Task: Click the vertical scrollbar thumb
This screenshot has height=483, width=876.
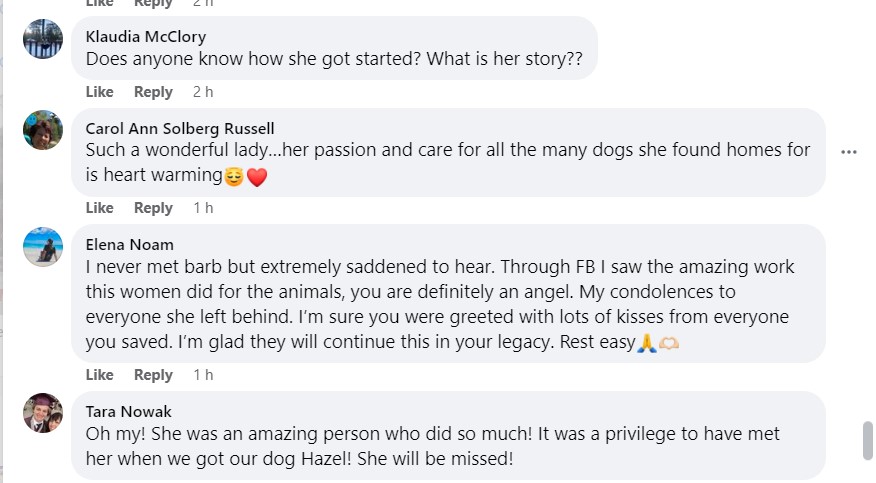Action: (x=866, y=441)
